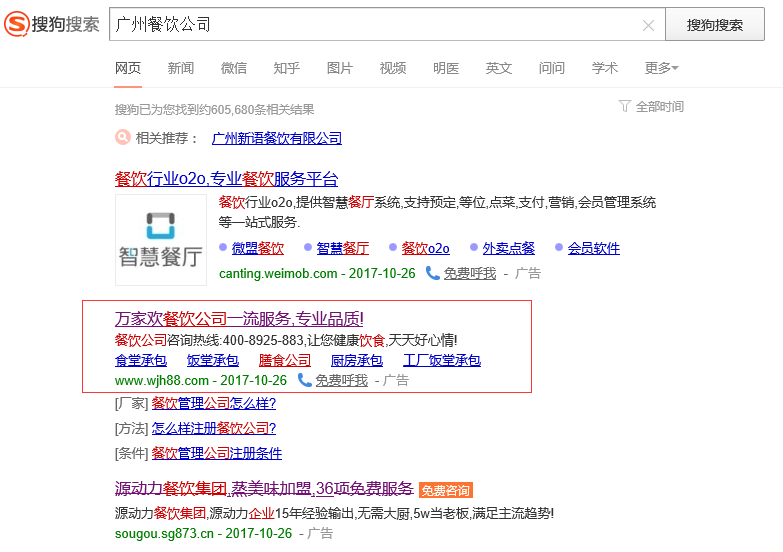Select the 知乎 search tab
The width and height of the screenshot is (783, 552).
click(x=287, y=68)
